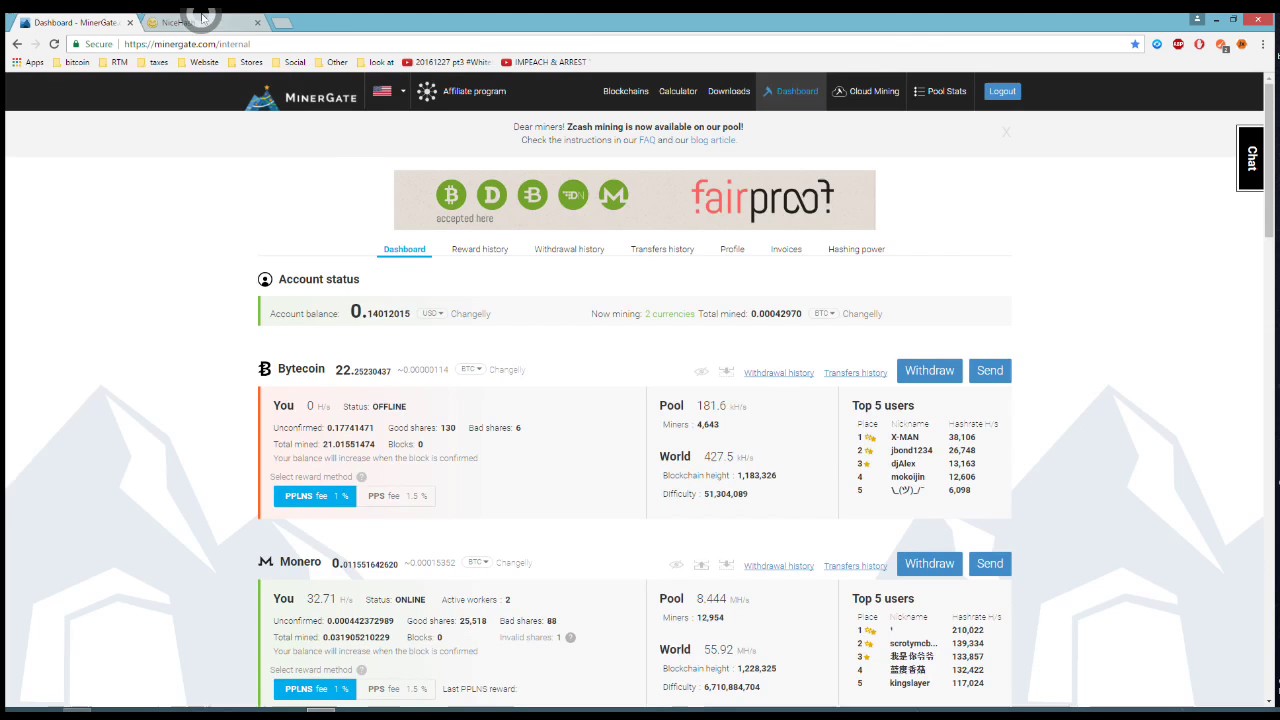1280x720 pixels.
Task: Switch to the Withdrawal history tab
Action: tap(569, 249)
